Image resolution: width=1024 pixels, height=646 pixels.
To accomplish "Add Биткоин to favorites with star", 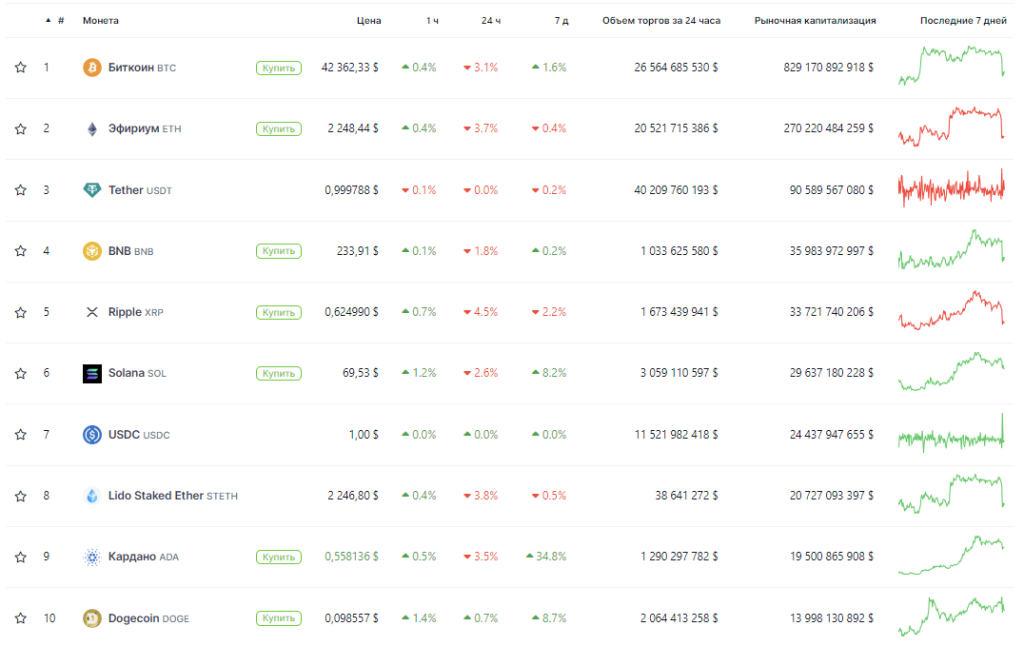I will point(21,67).
